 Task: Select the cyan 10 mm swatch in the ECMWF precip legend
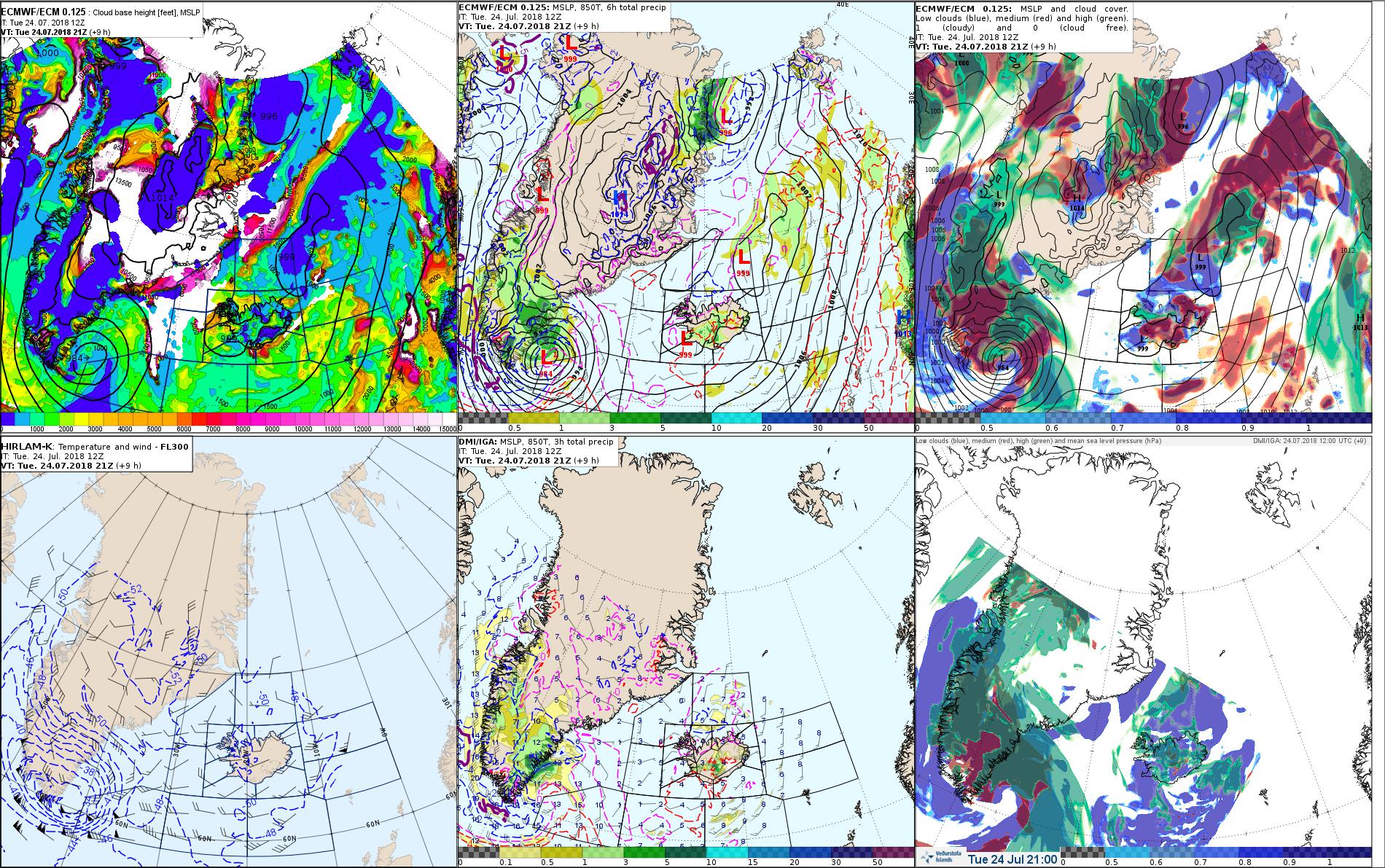[736, 418]
